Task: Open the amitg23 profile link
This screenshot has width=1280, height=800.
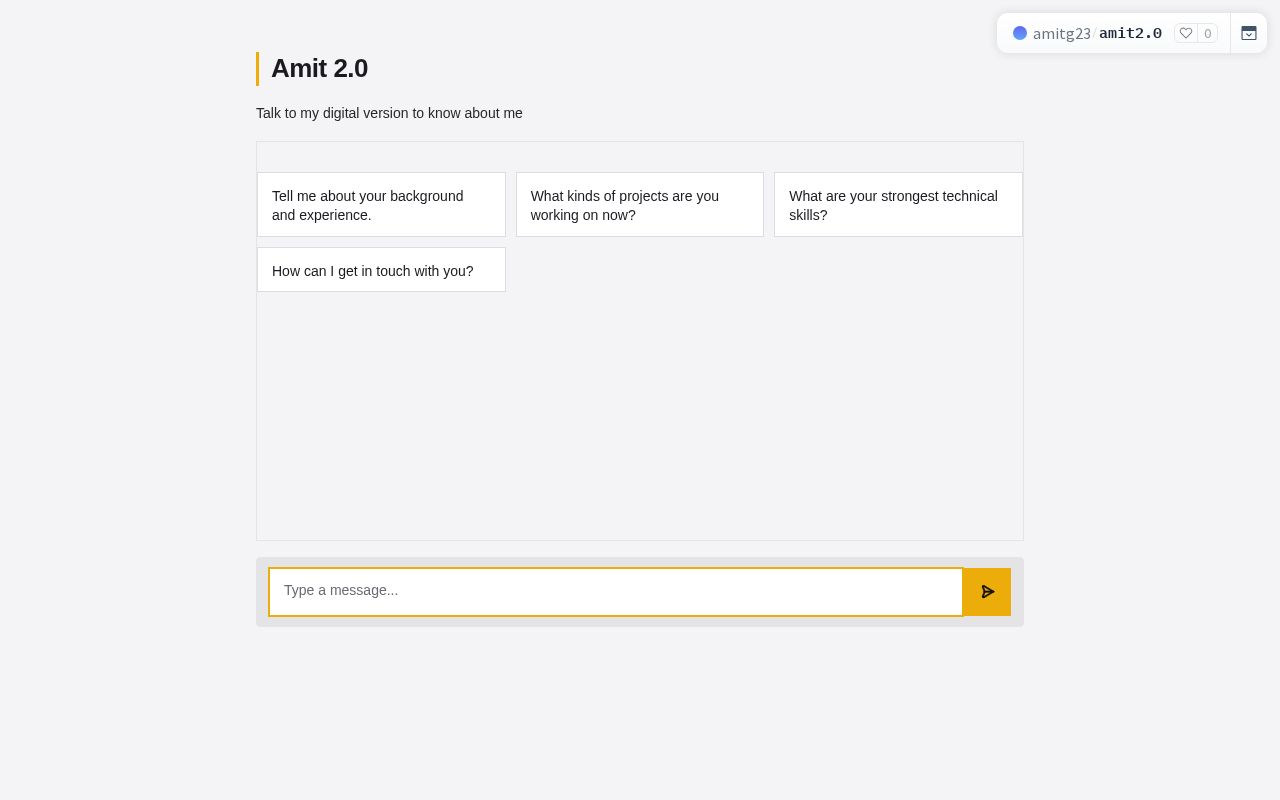Action: click(1061, 33)
